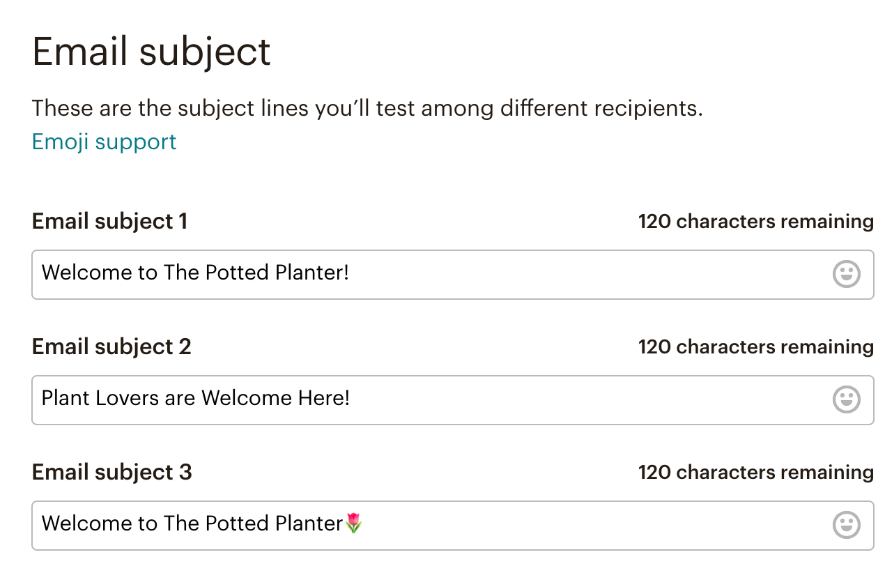This screenshot has height=588, width=891.
Task: Click the "Email subject 1" field label
Action: pyautogui.click(x=110, y=221)
